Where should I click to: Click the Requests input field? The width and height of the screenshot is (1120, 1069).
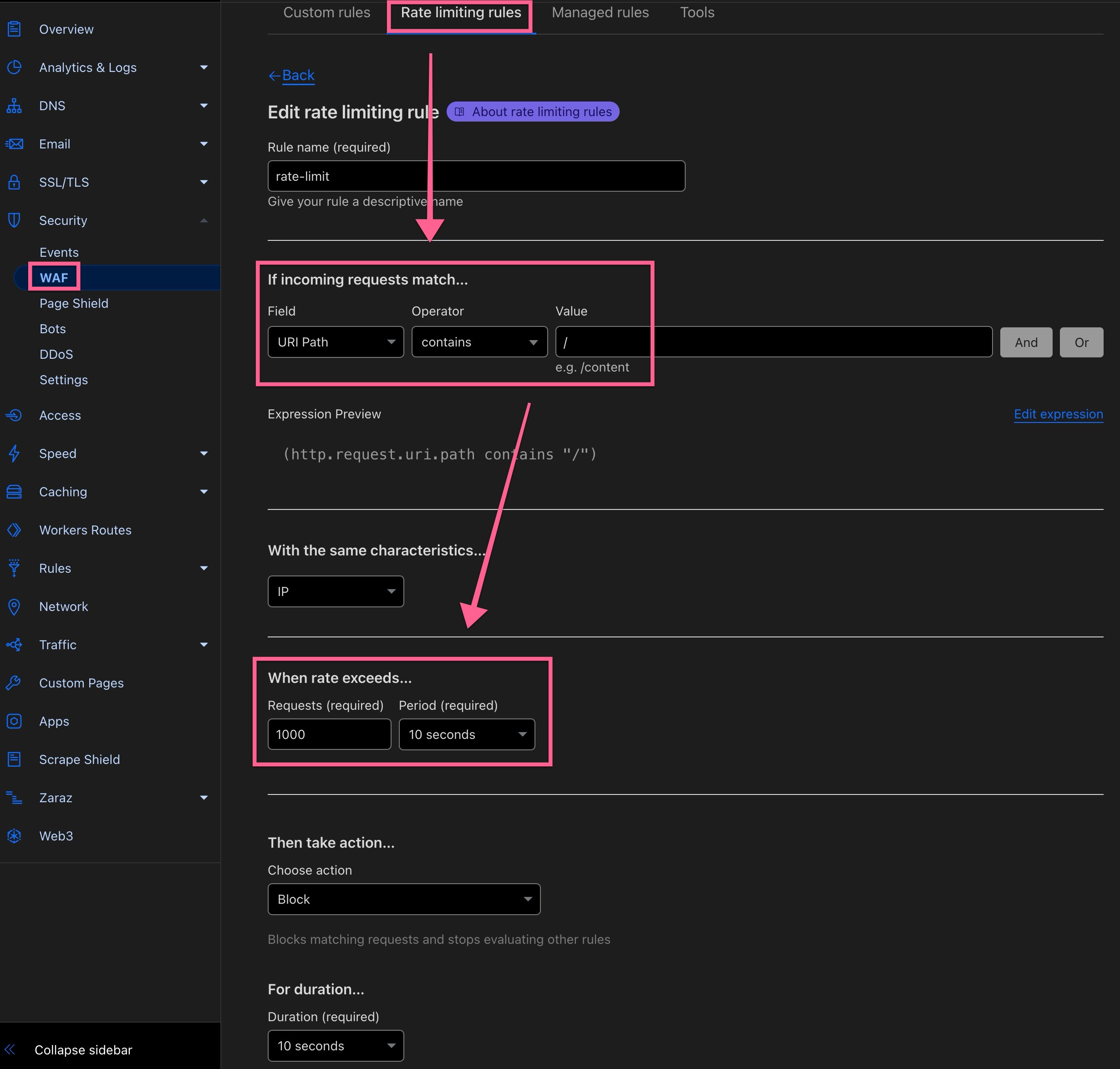tap(330, 734)
